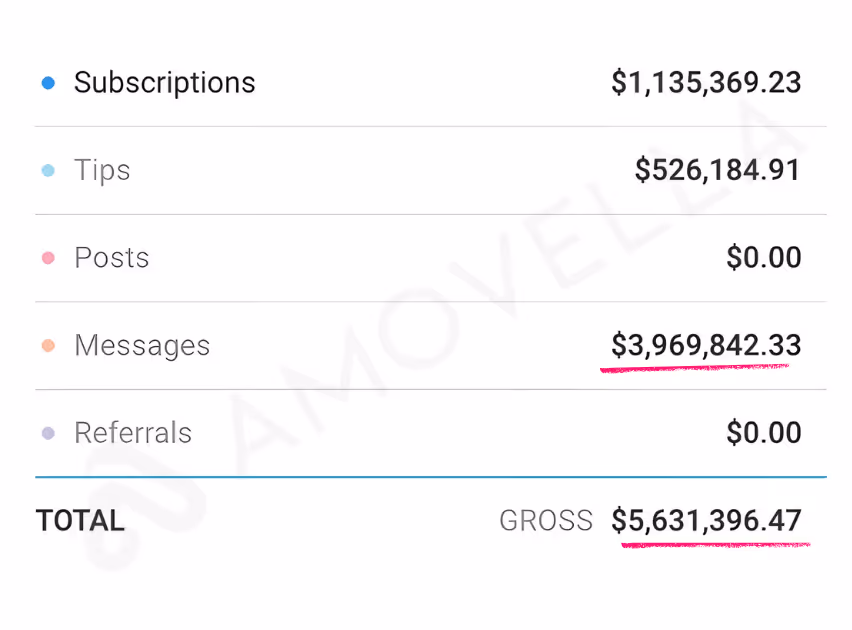Click the pink Posts category dot
Viewport: 852px width, 630px height.
click(48, 257)
